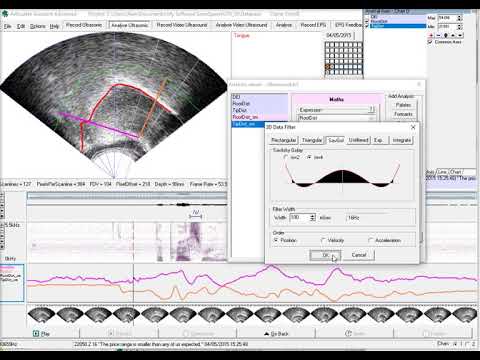The width and height of the screenshot is (480, 360).
Task: Select the Acceleration order radio button
Action: (x=370, y=240)
